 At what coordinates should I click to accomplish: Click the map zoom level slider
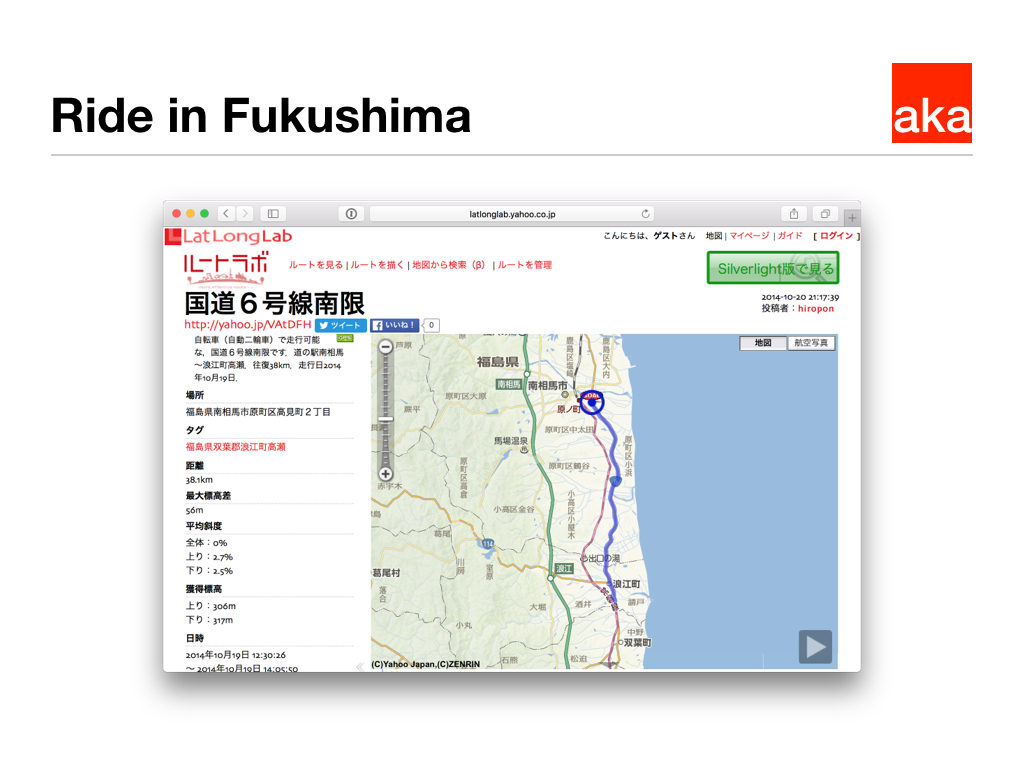[x=386, y=419]
